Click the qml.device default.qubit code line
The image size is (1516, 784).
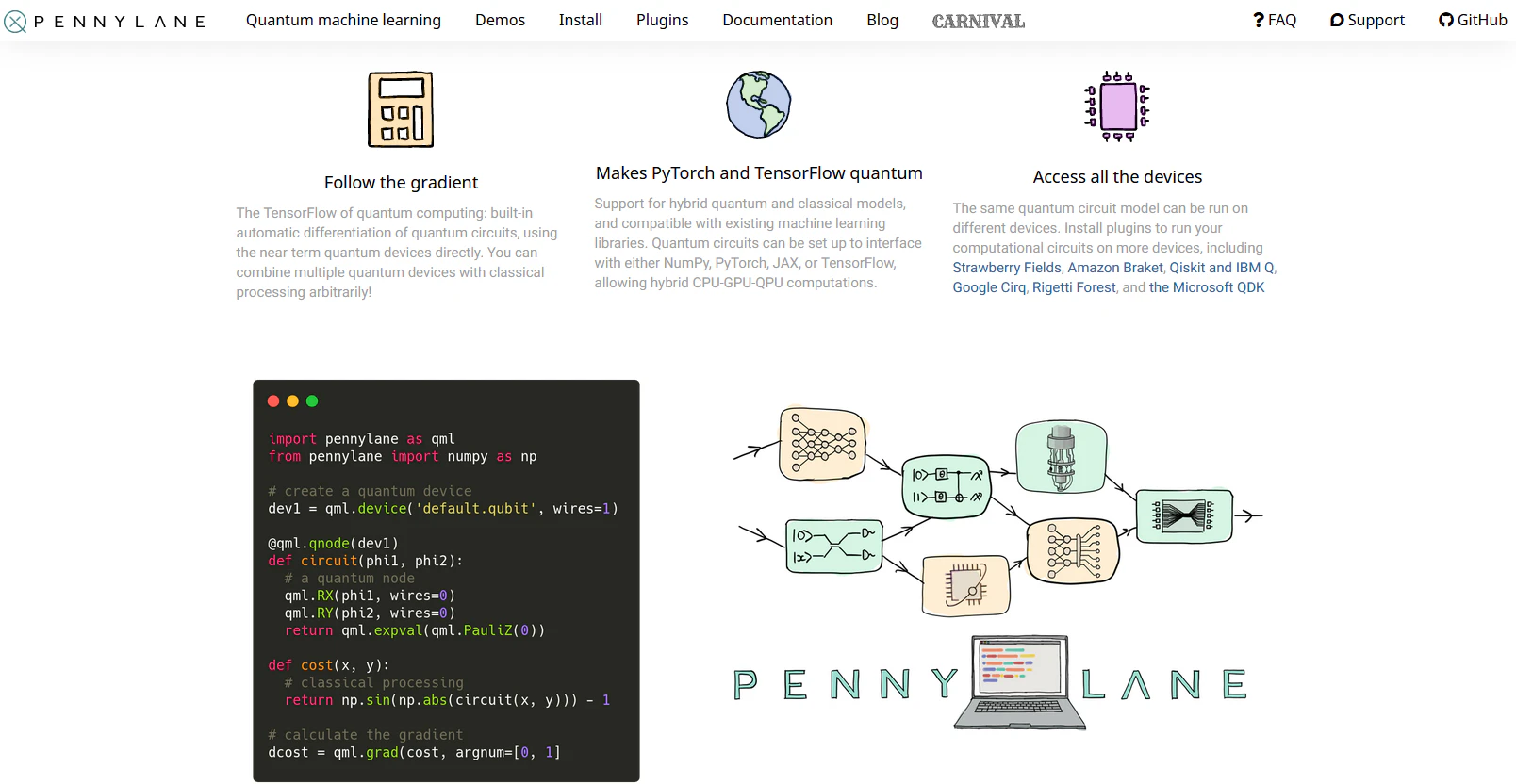pyautogui.click(x=443, y=509)
